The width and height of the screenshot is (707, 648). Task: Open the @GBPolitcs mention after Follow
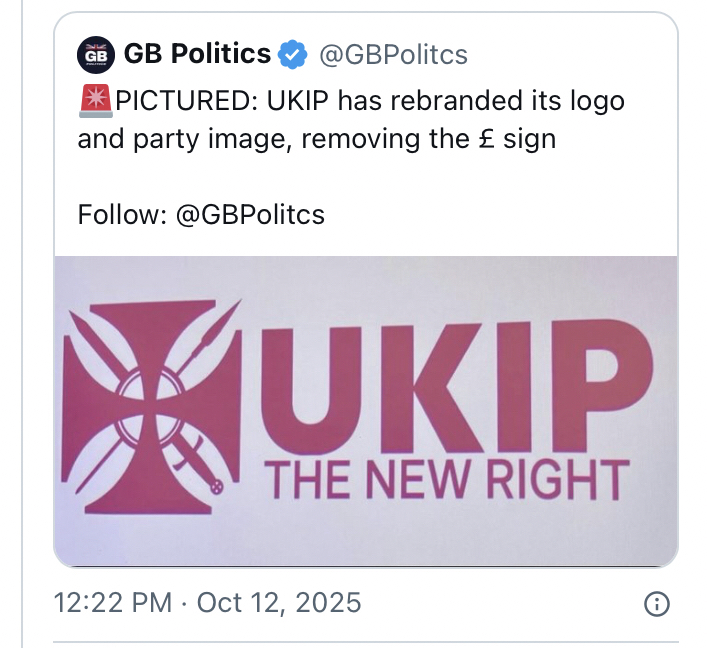(250, 215)
